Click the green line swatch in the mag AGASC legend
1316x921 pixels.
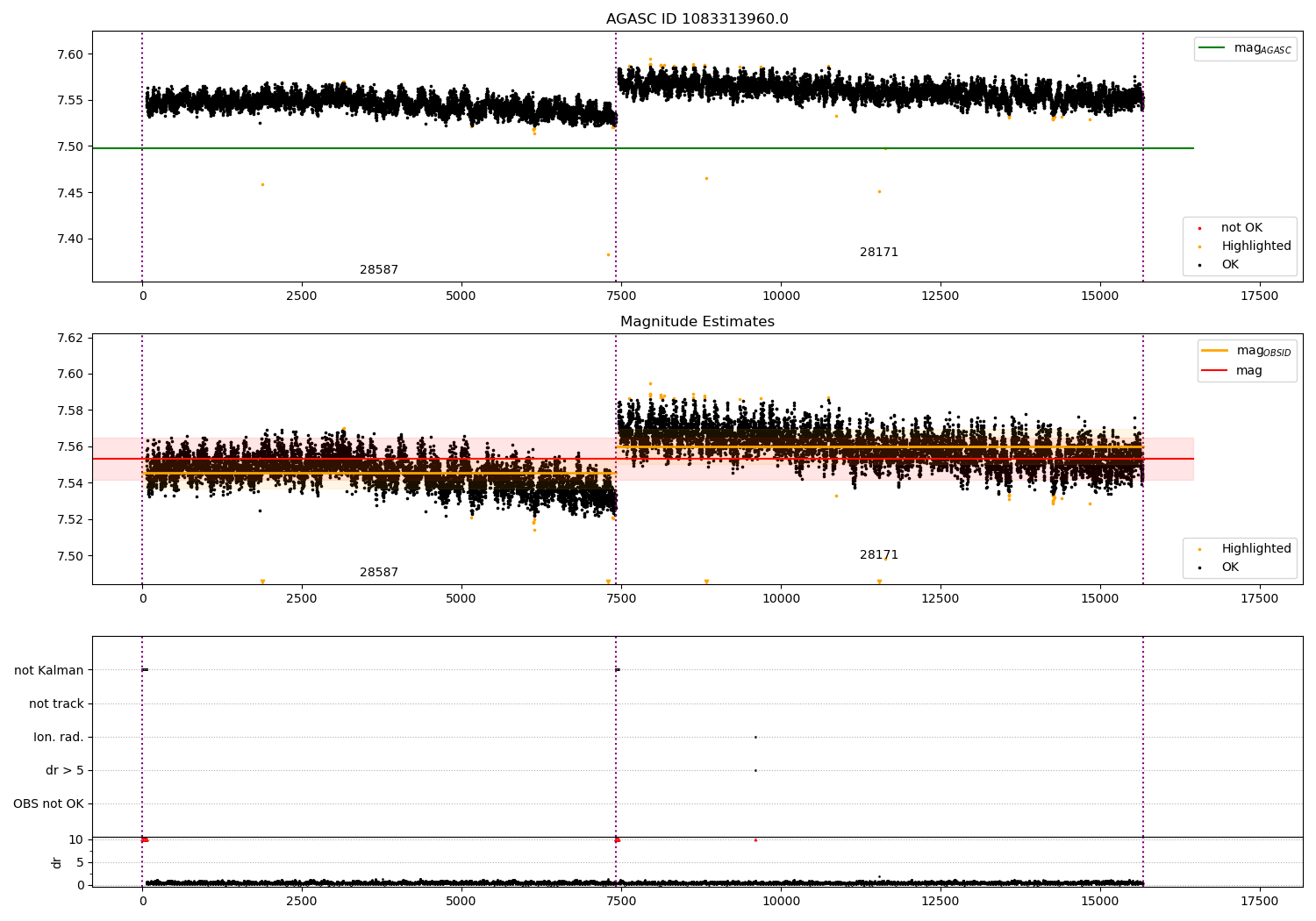pos(1212,48)
